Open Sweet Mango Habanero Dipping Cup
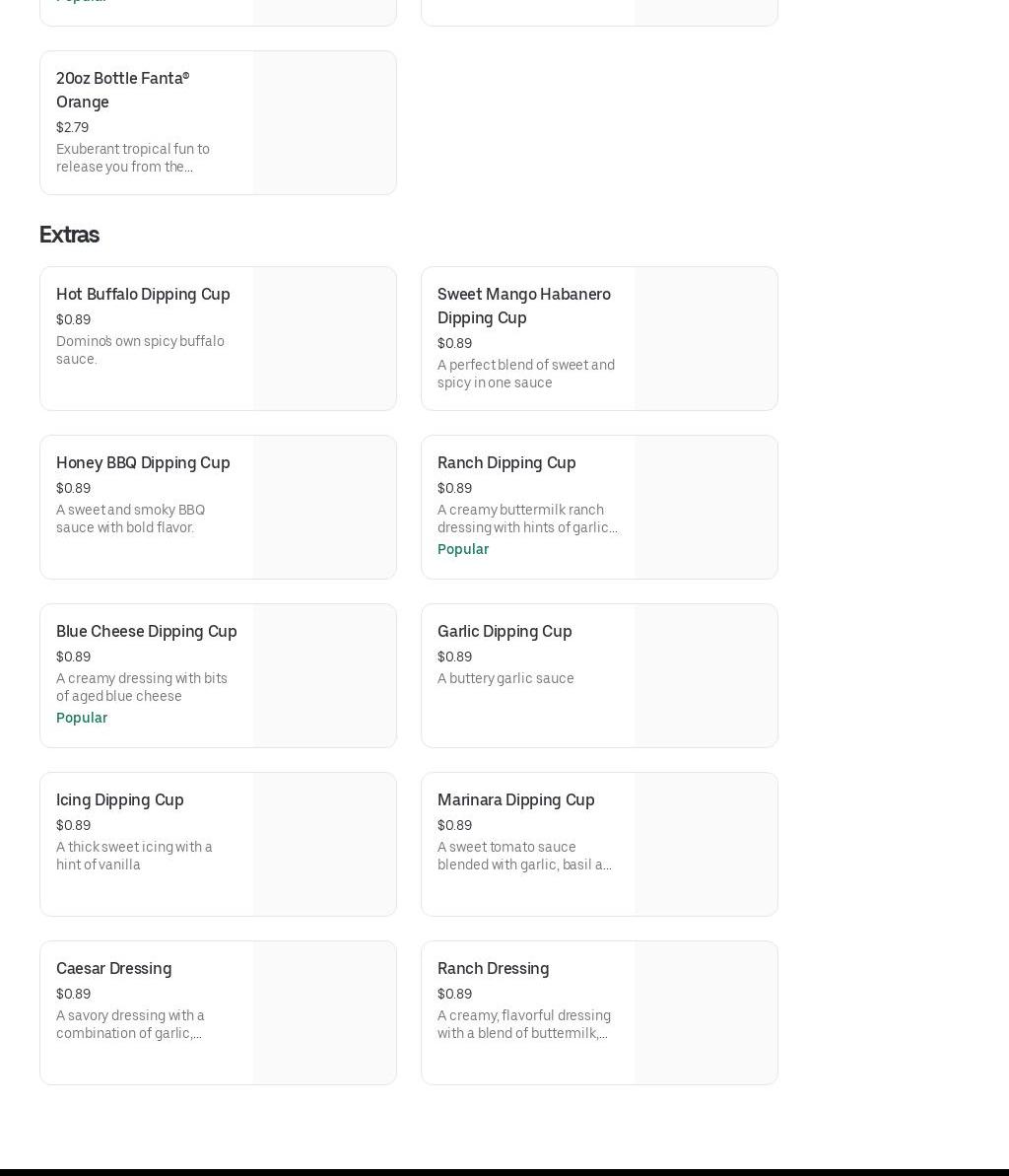Viewport: 1009px width, 1176px height. pos(523,306)
